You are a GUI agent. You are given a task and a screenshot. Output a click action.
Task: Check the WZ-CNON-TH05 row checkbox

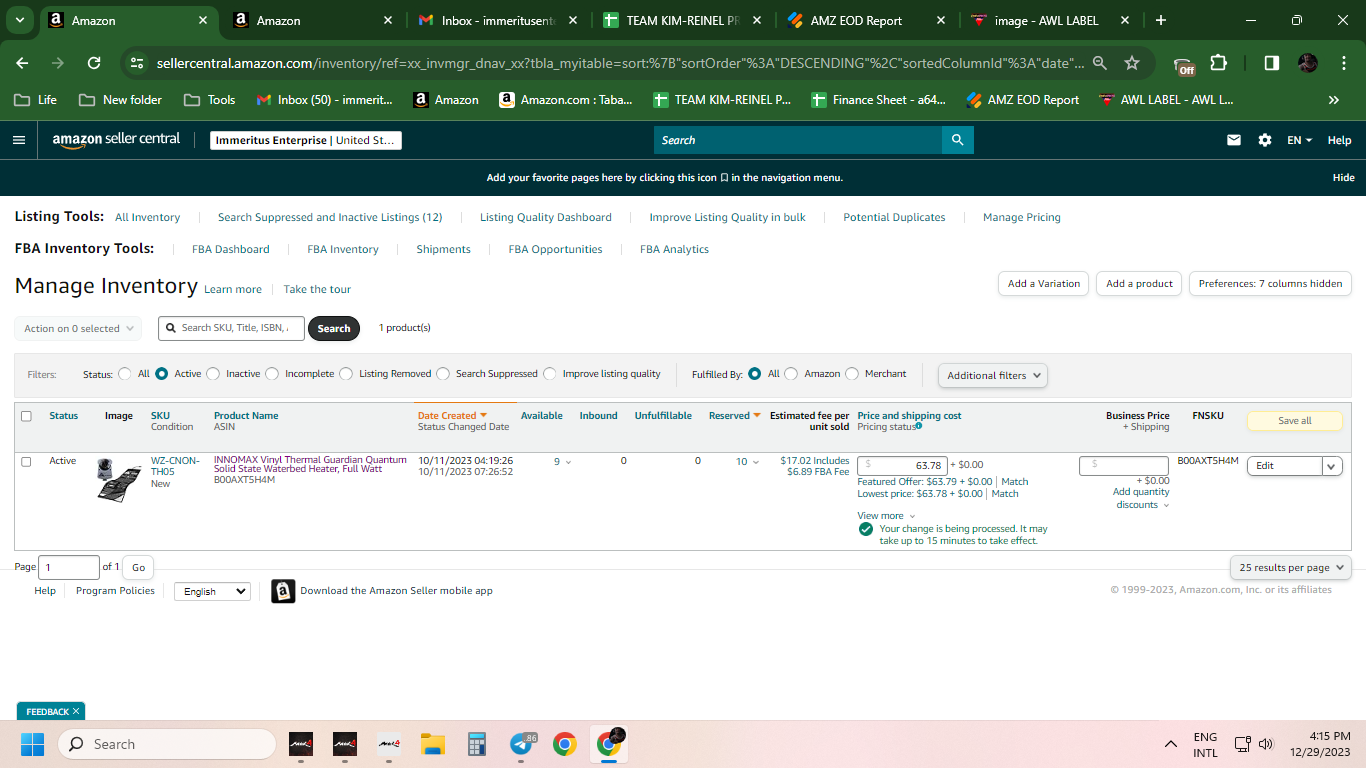coord(26,462)
